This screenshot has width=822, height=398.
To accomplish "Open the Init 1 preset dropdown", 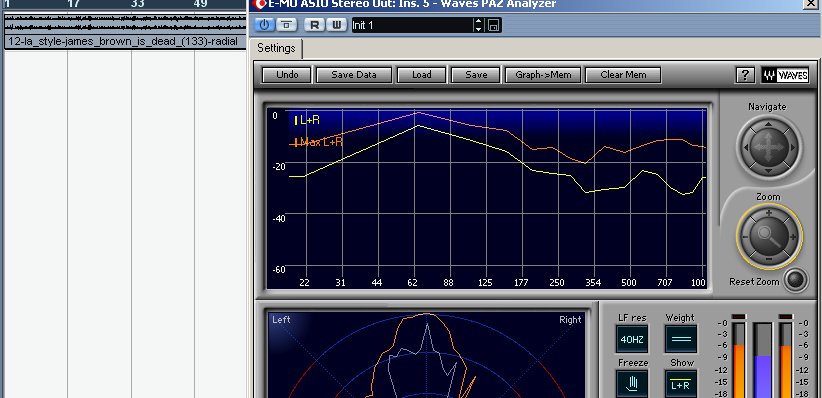I will click(412, 25).
